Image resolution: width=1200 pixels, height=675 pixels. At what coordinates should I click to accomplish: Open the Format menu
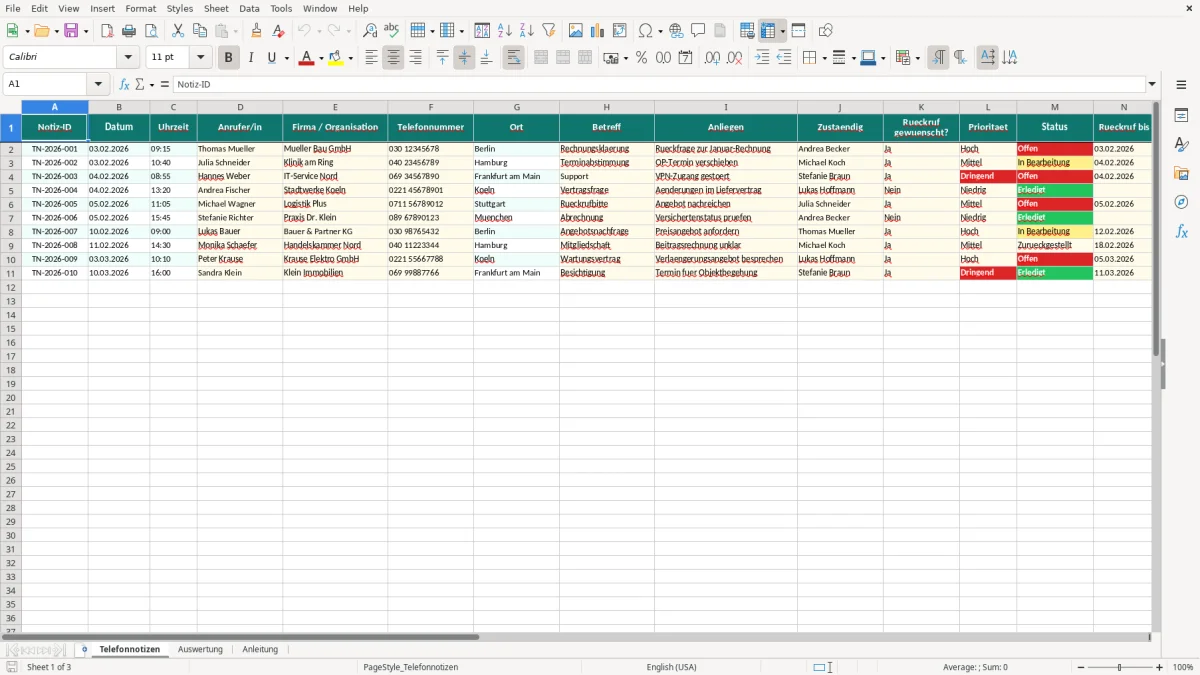click(x=141, y=8)
